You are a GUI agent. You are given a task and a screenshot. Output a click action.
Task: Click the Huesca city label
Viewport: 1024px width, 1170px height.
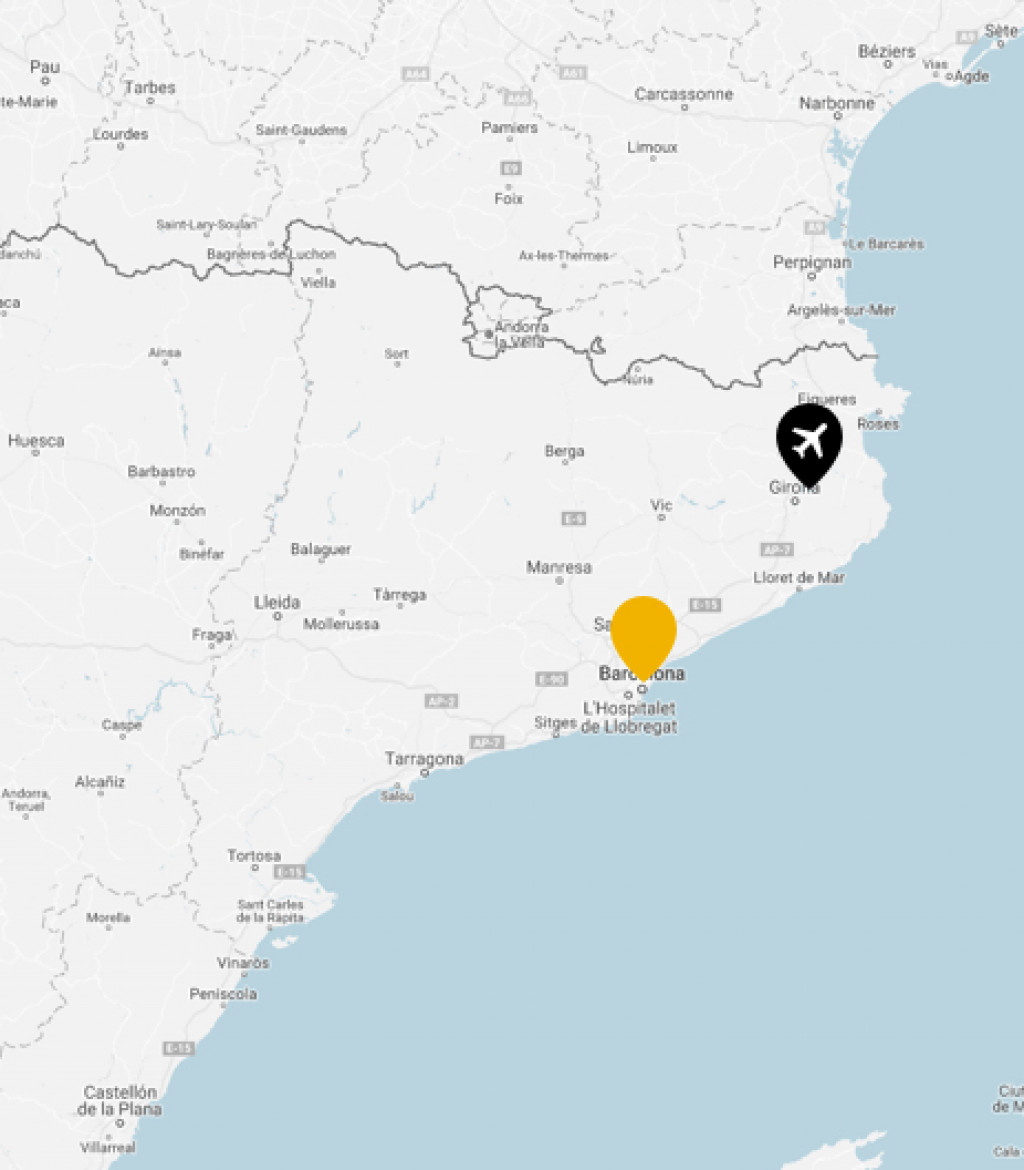pos(36,440)
